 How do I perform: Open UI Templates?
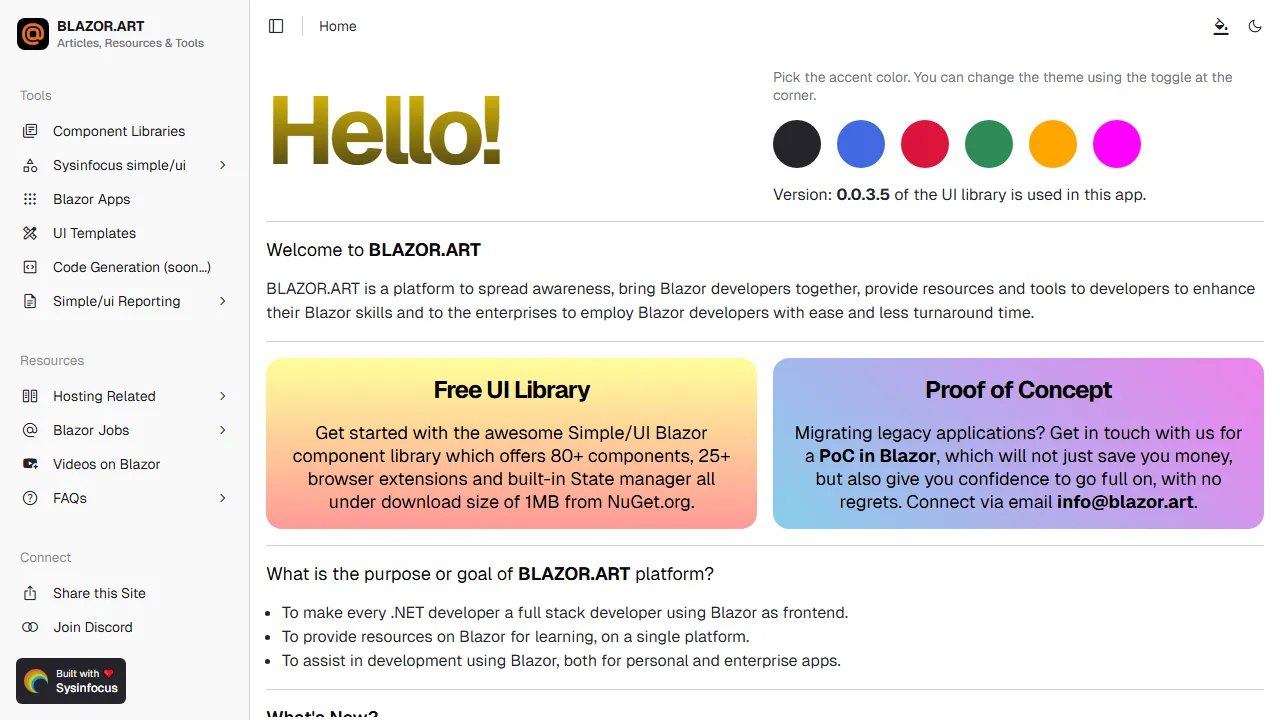93,233
